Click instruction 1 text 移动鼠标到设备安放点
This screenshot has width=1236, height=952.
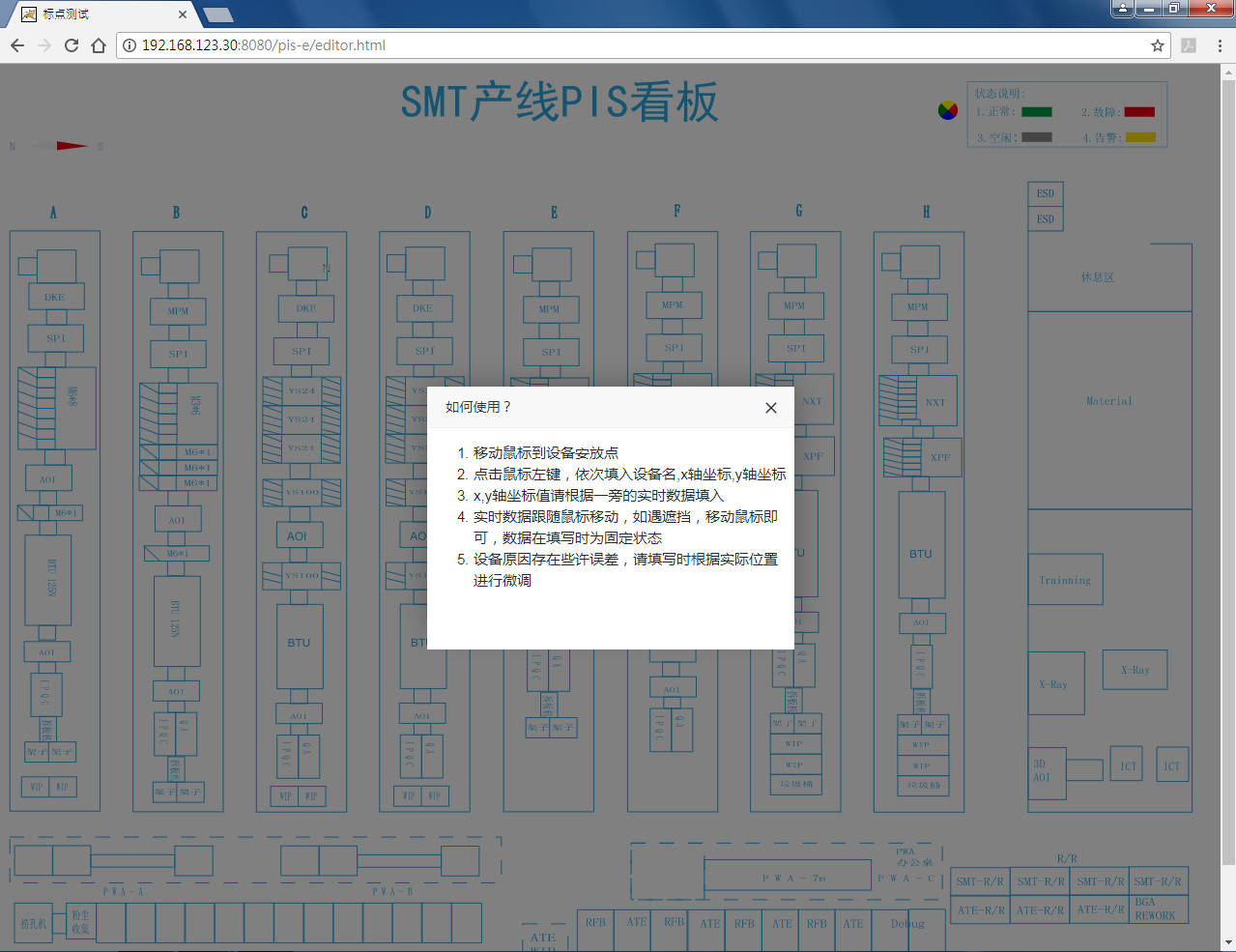point(546,453)
